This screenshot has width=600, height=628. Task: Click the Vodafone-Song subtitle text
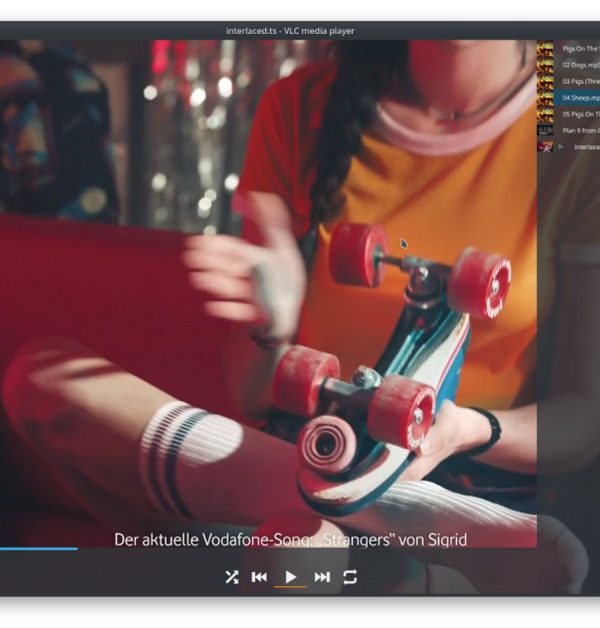click(290, 539)
